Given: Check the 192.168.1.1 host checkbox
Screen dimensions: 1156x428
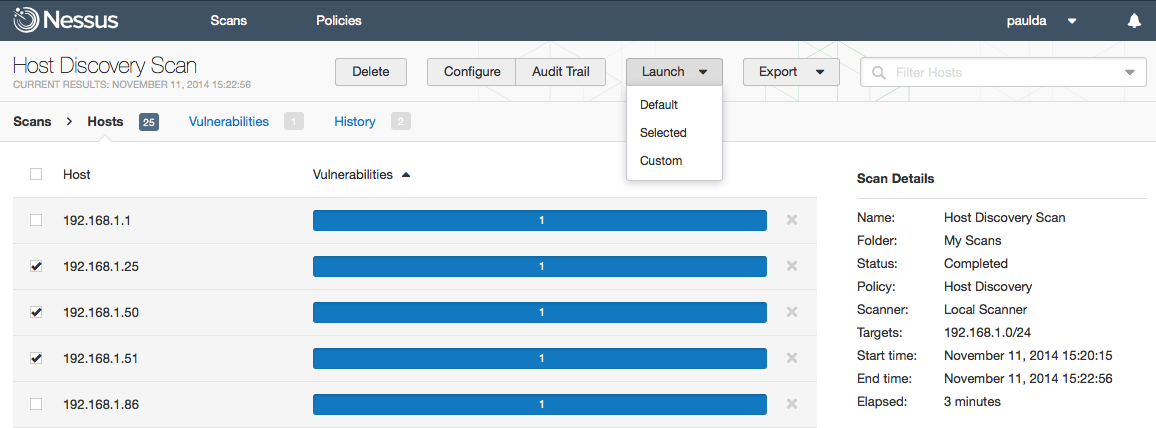Looking at the screenshot, I should tap(35, 220).
